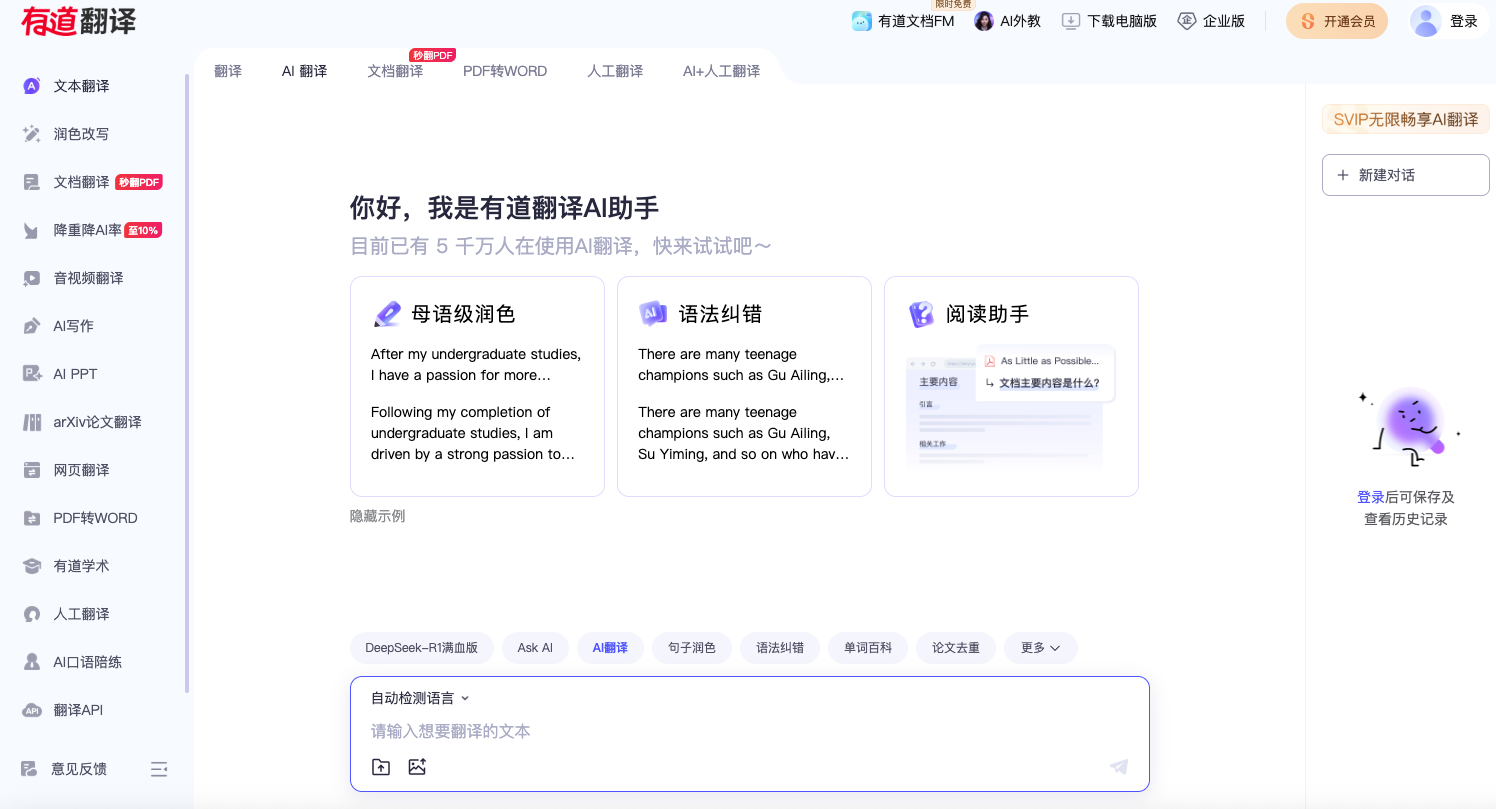Open the 有道学术 graduation cap icon

tap(32, 566)
